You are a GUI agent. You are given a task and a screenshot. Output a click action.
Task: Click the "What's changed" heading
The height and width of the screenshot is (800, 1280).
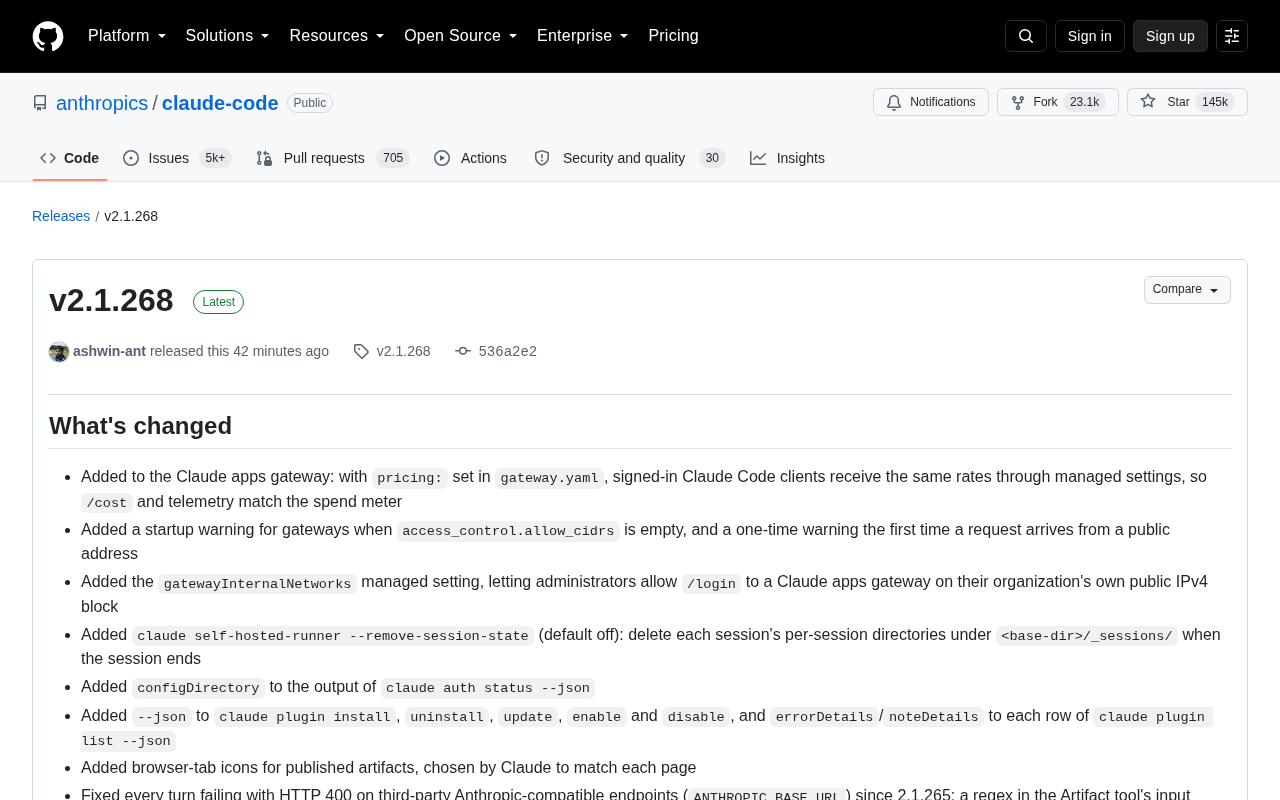tap(140, 426)
